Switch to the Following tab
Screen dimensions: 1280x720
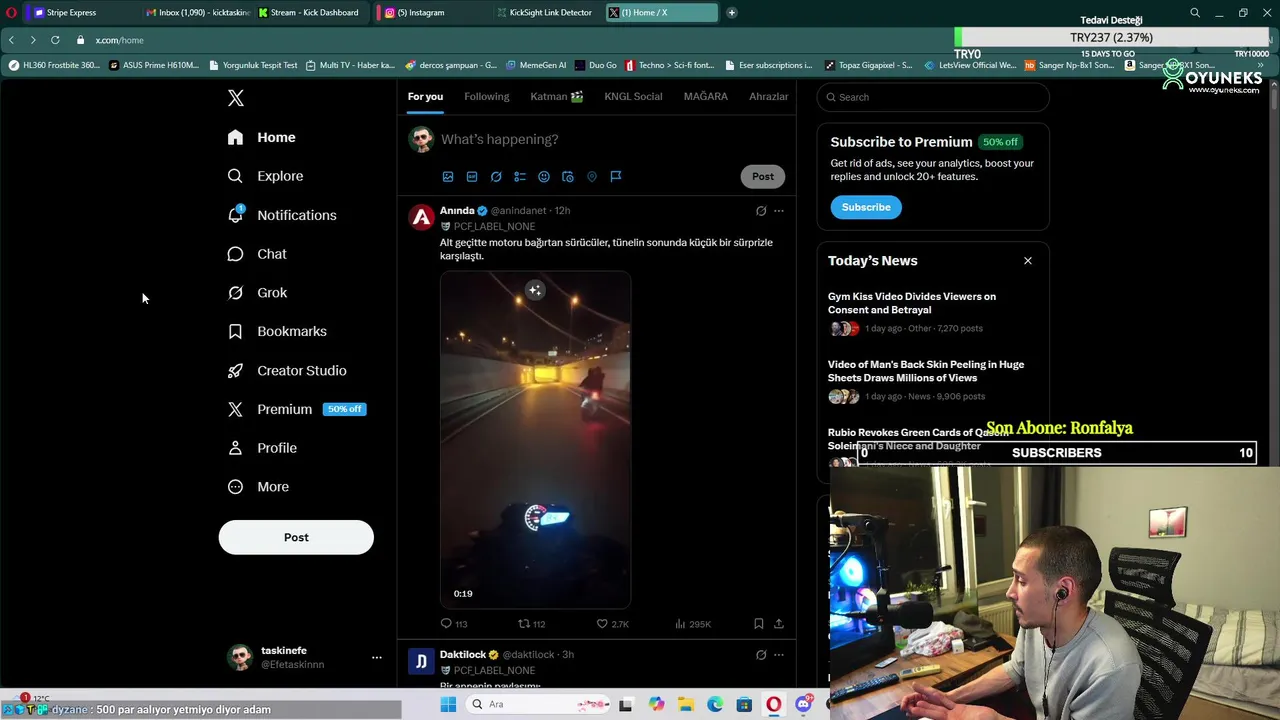(487, 96)
